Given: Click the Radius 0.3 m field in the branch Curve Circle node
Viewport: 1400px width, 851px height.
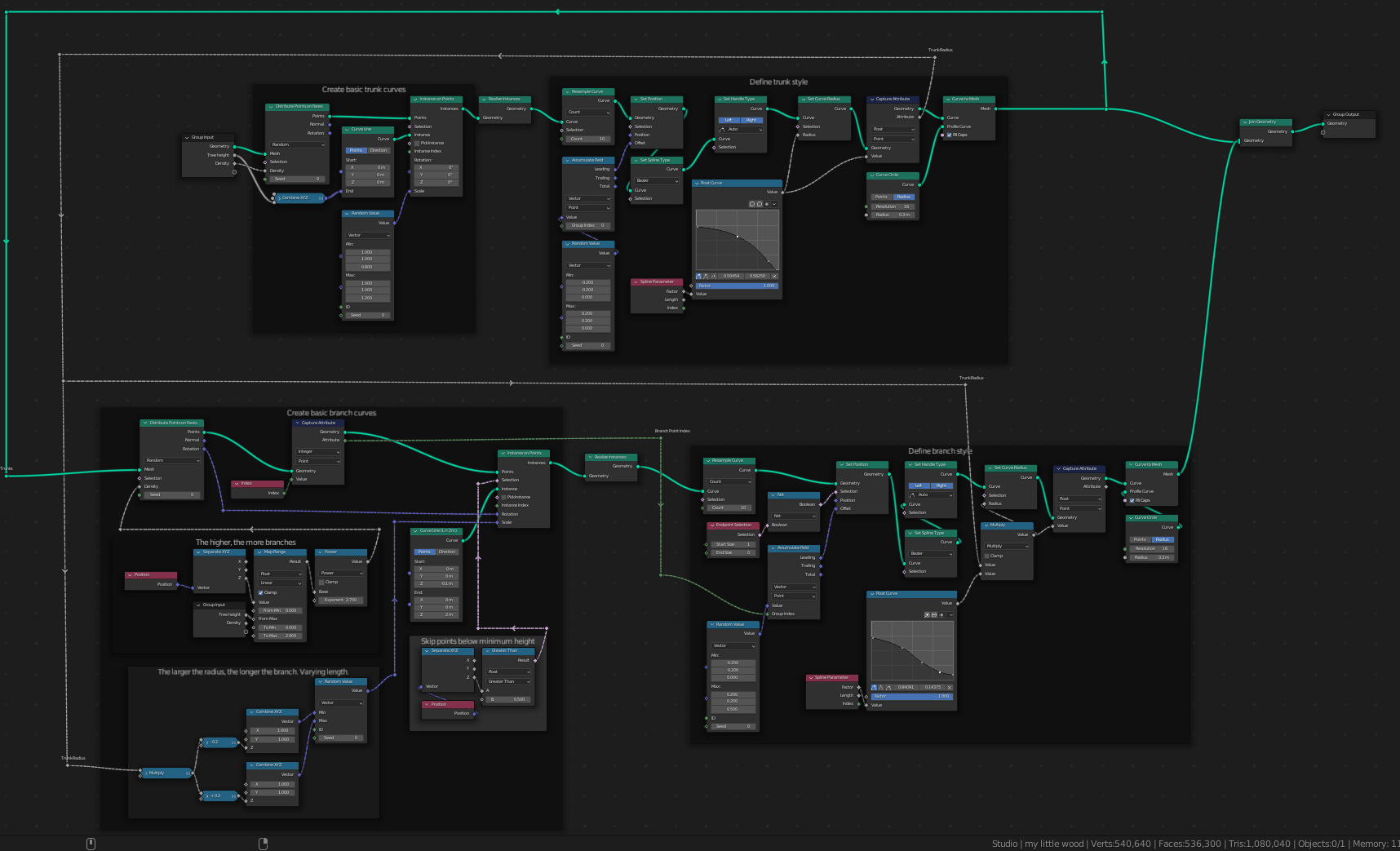Looking at the screenshot, I should coord(1151,557).
